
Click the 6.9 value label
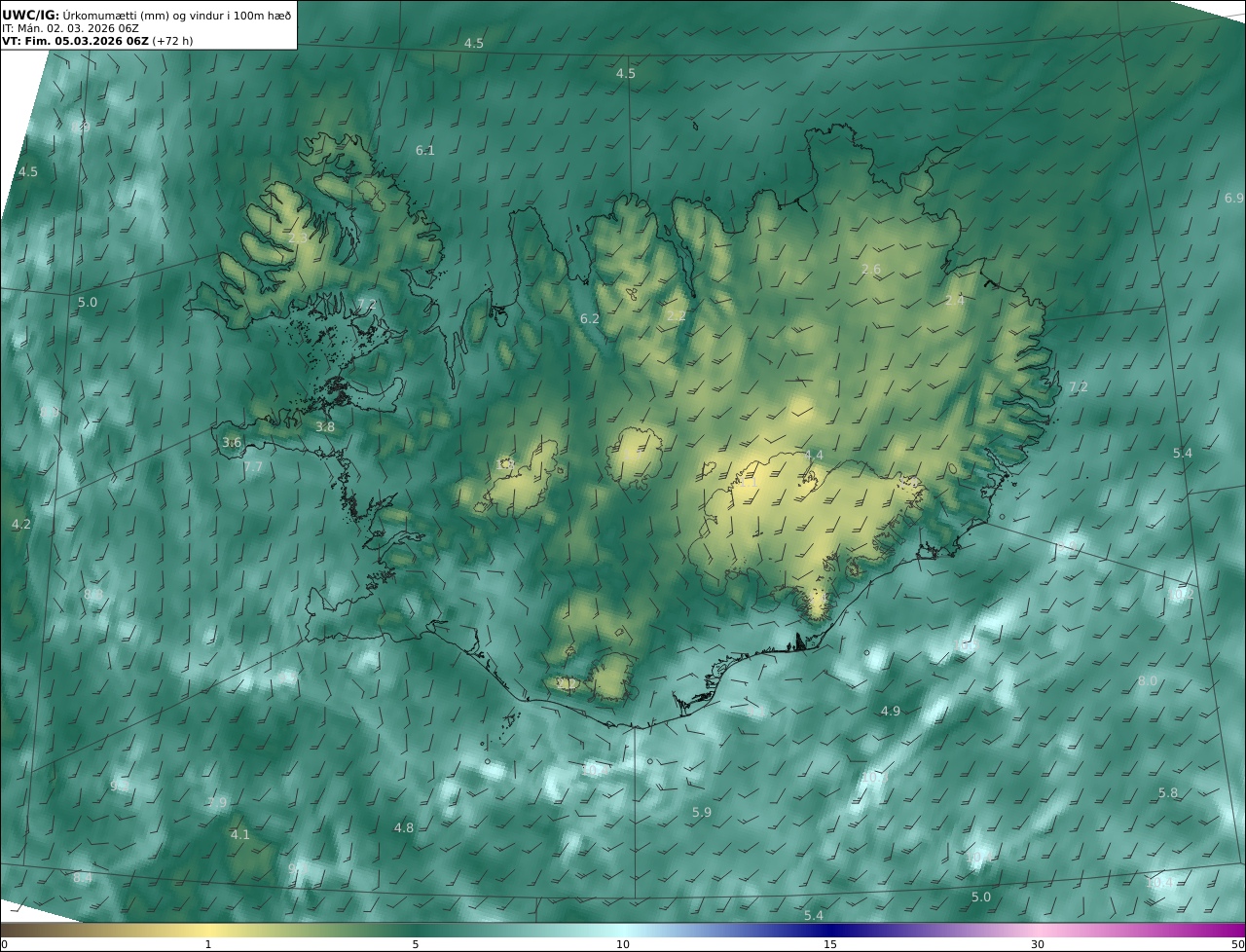[1234, 198]
